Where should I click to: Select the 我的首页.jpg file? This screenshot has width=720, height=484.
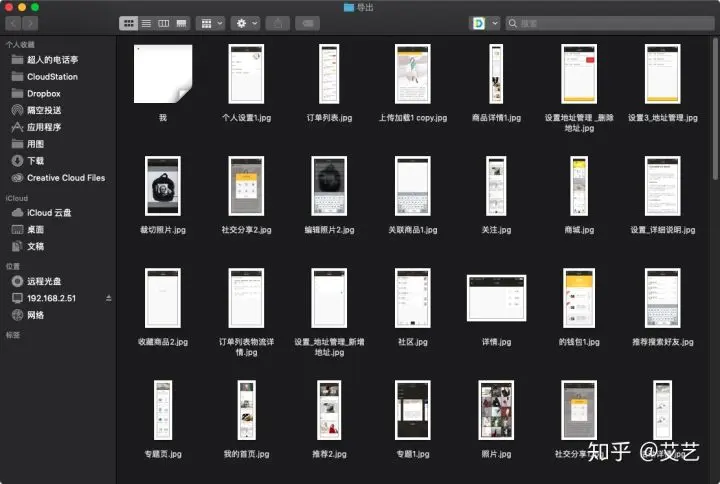coord(246,410)
